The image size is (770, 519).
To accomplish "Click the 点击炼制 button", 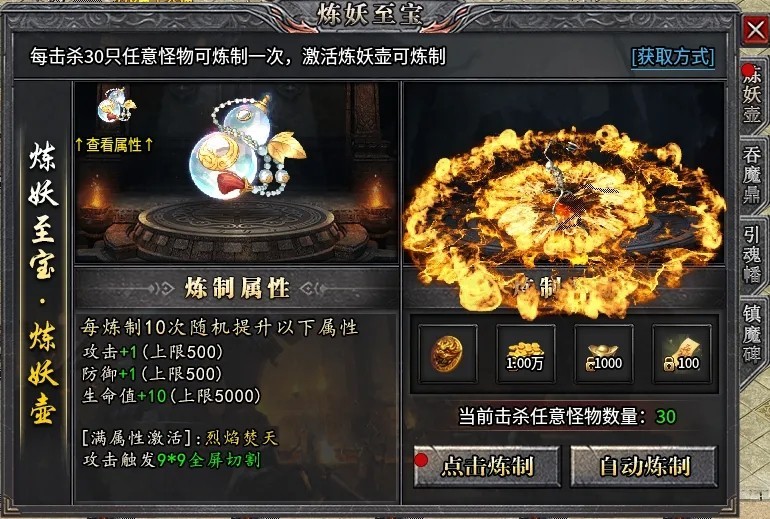I will [487, 466].
